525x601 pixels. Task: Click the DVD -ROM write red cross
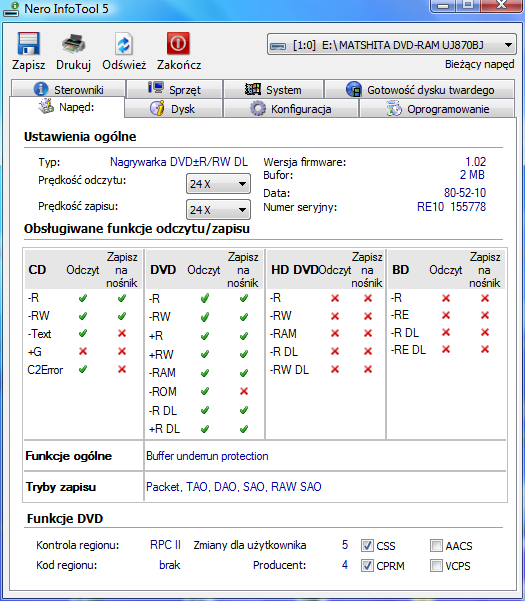pos(244,391)
